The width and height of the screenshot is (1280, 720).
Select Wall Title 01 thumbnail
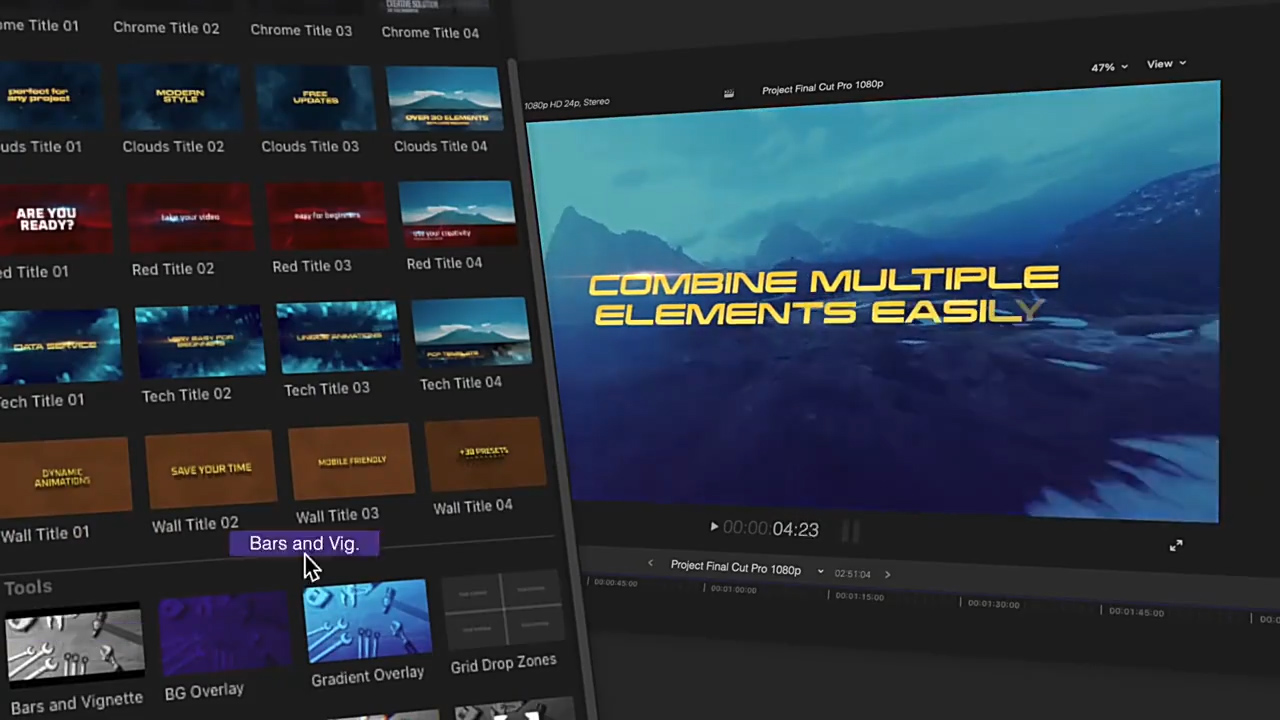pyautogui.click(x=66, y=479)
